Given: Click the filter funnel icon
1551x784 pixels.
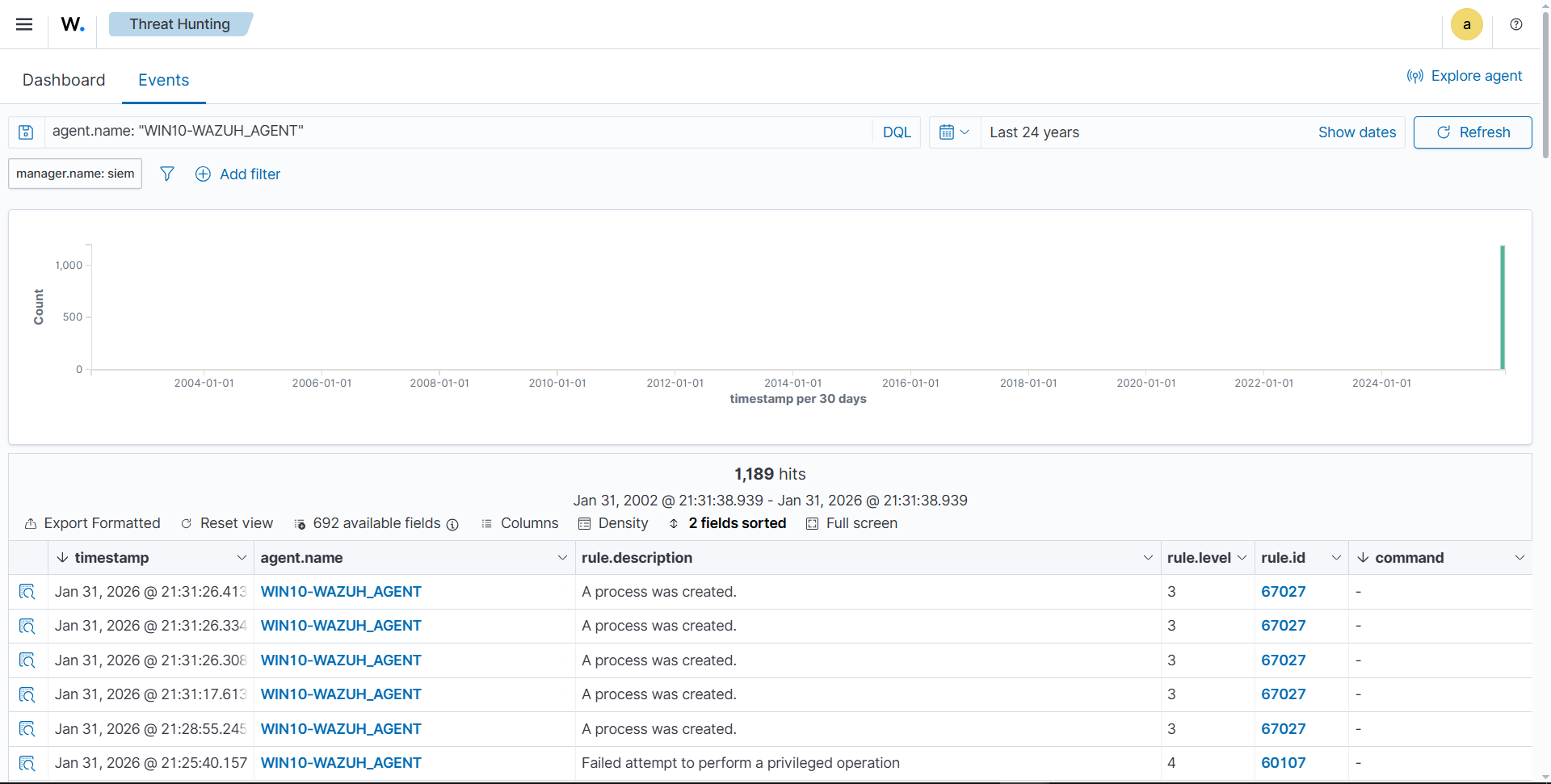Looking at the screenshot, I should pos(167,174).
